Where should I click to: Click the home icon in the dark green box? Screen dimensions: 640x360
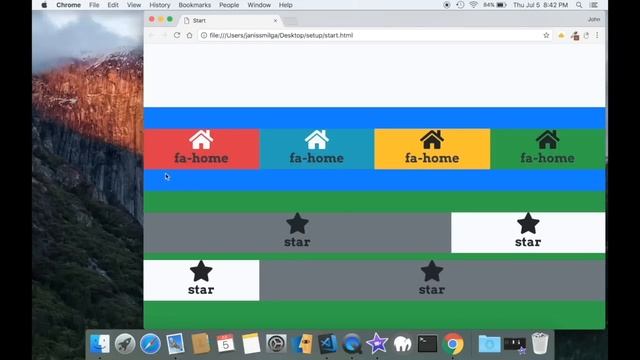547,140
